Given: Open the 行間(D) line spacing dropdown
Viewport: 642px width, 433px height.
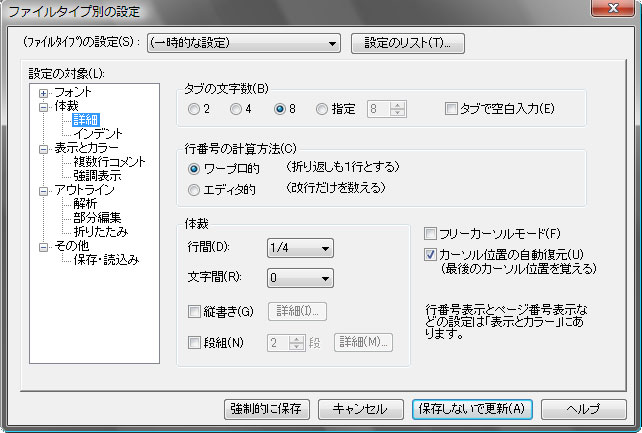Looking at the screenshot, I should click(x=300, y=248).
